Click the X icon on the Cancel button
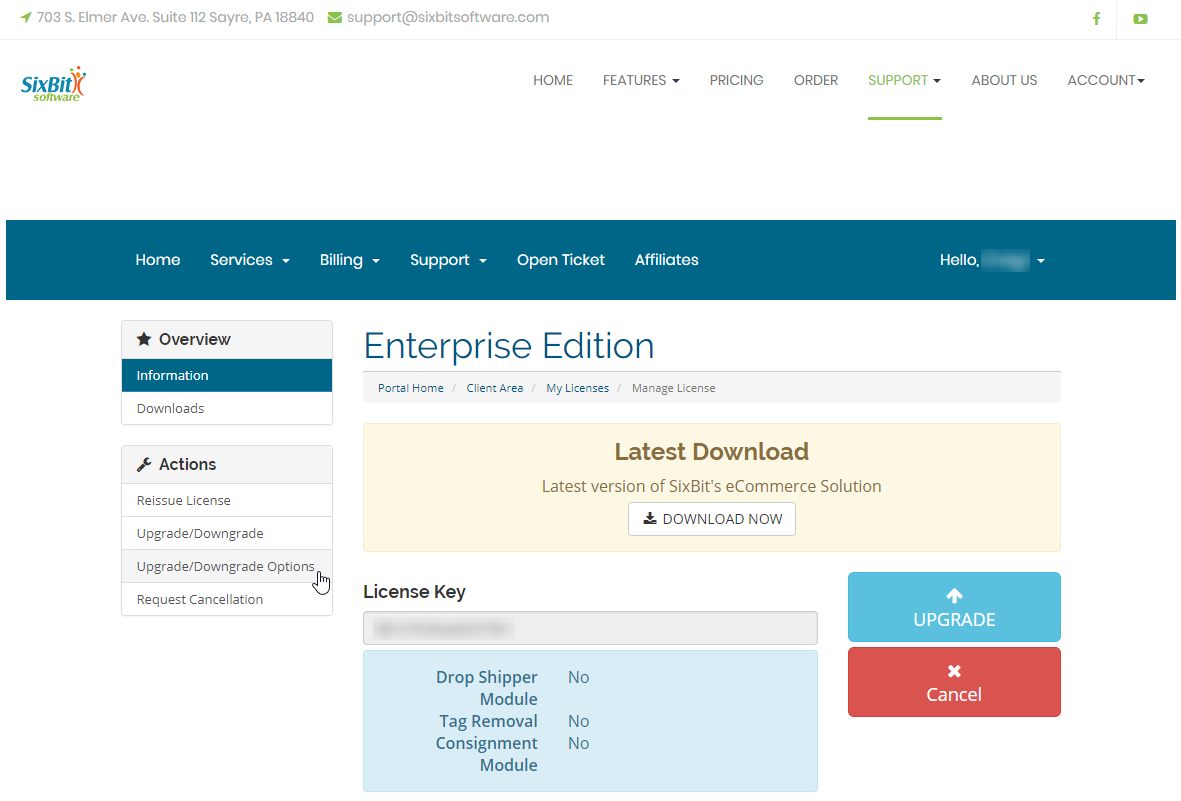Image resolution: width=1181 pixels, height=801 pixels. click(954, 671)
